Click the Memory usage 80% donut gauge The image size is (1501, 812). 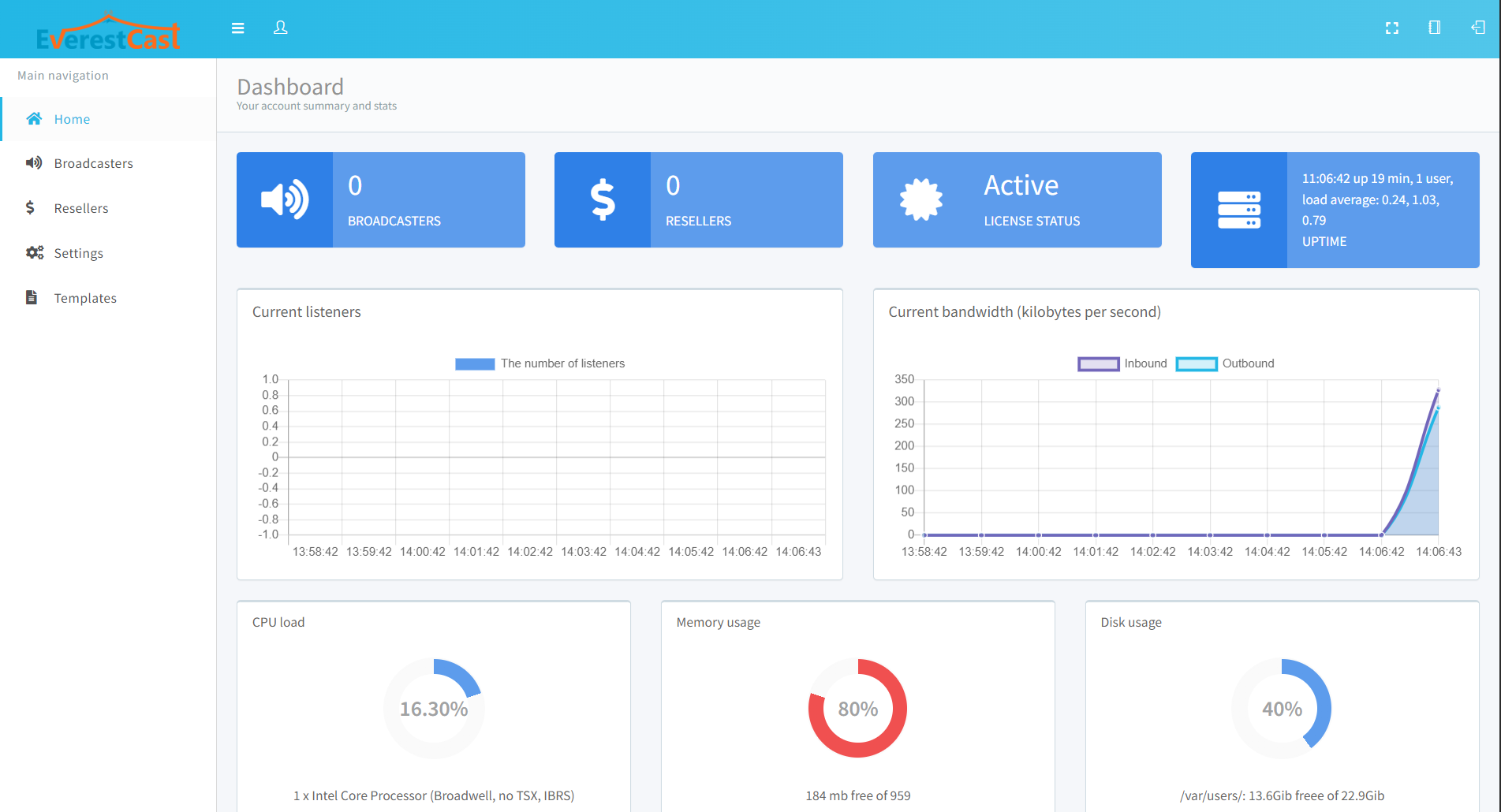click(x=857, y=709)
